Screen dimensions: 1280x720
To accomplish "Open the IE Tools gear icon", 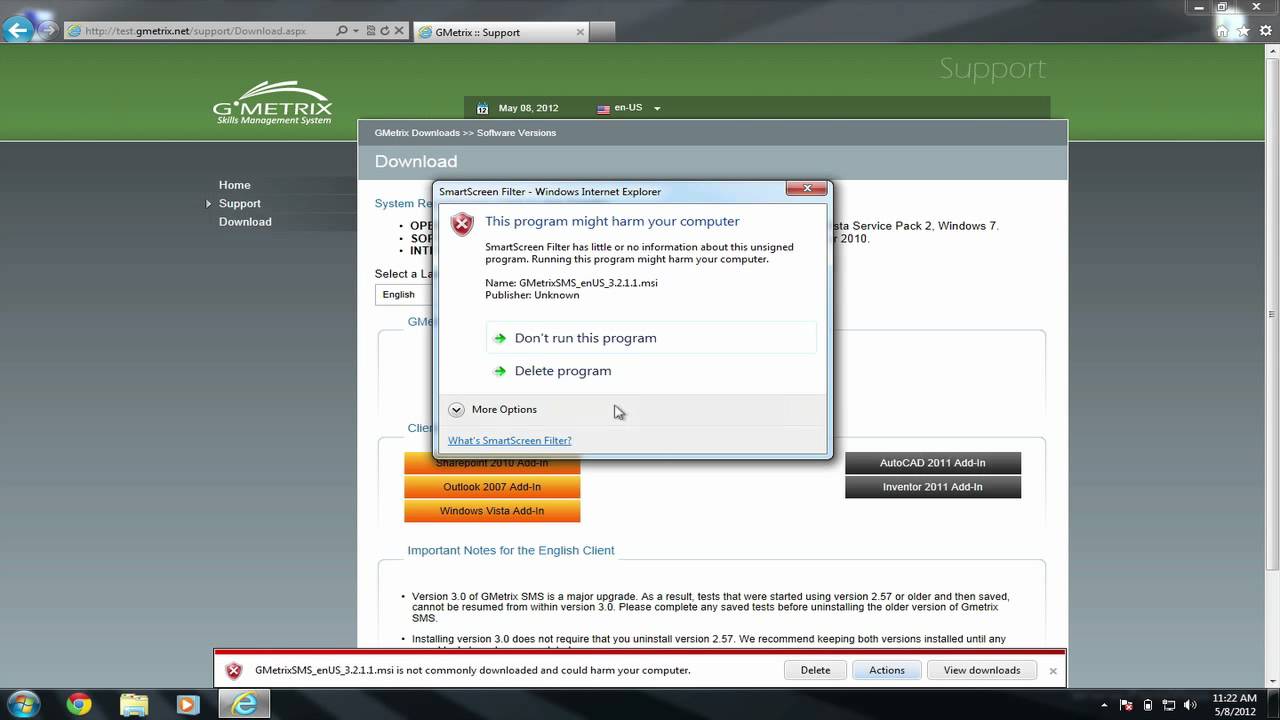I will 1266,31.
